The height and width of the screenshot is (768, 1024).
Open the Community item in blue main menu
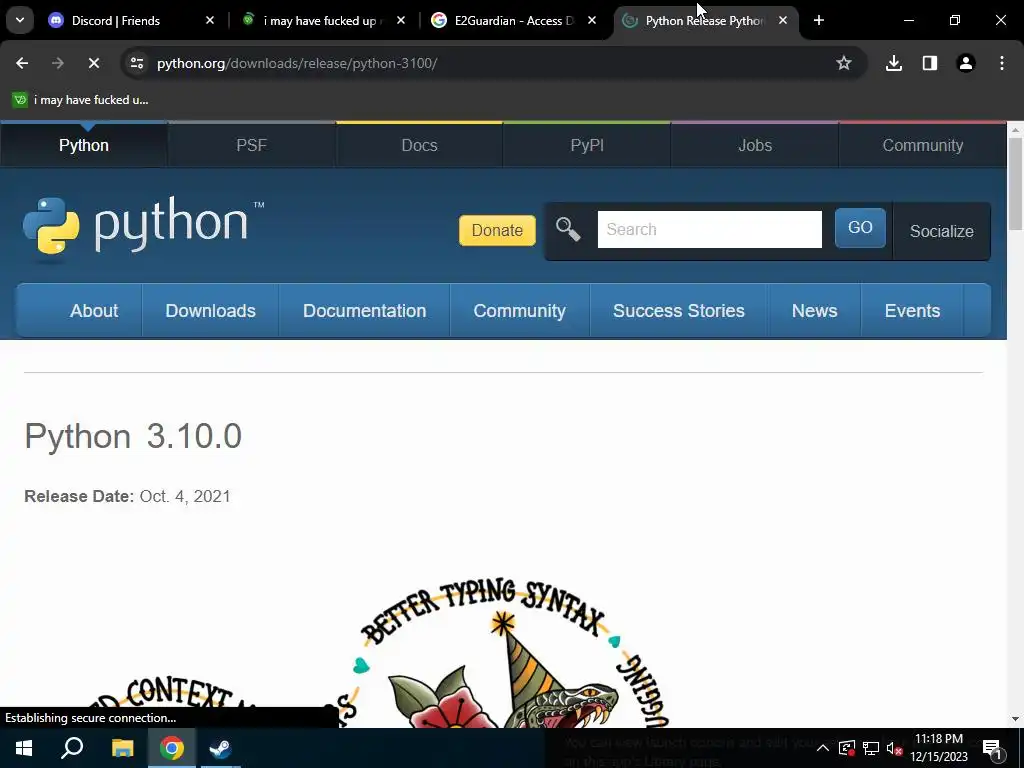coord(520,311)
